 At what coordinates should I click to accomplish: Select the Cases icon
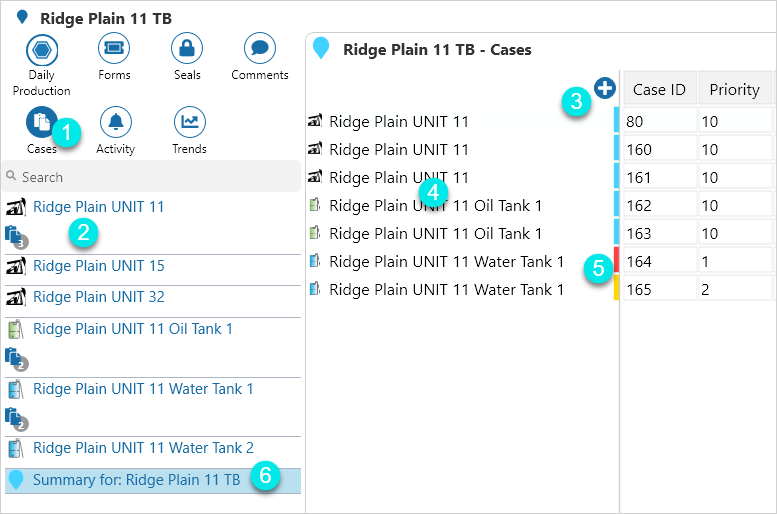[x=41, y=122]
